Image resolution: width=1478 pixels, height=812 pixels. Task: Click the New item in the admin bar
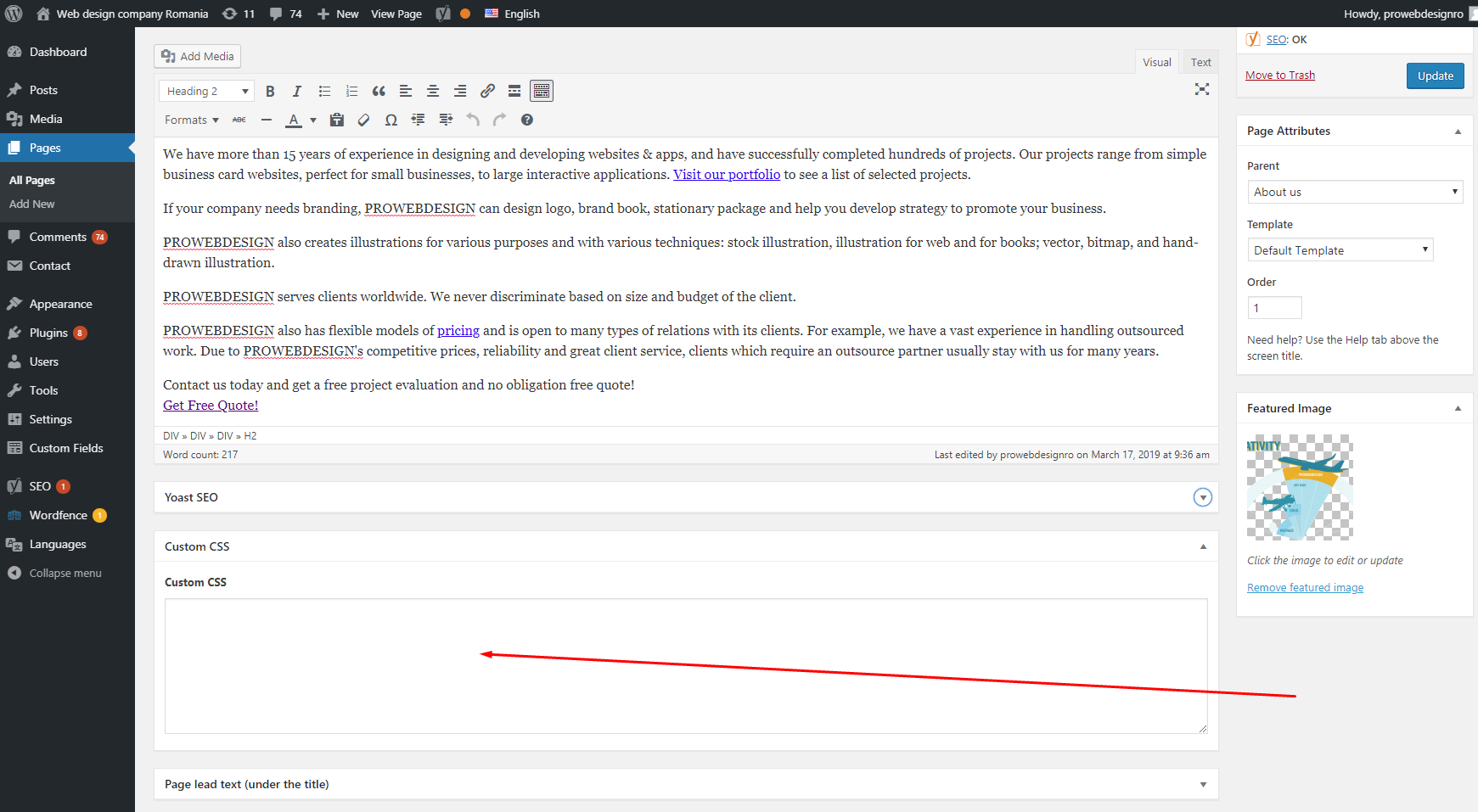coord(338,14)
